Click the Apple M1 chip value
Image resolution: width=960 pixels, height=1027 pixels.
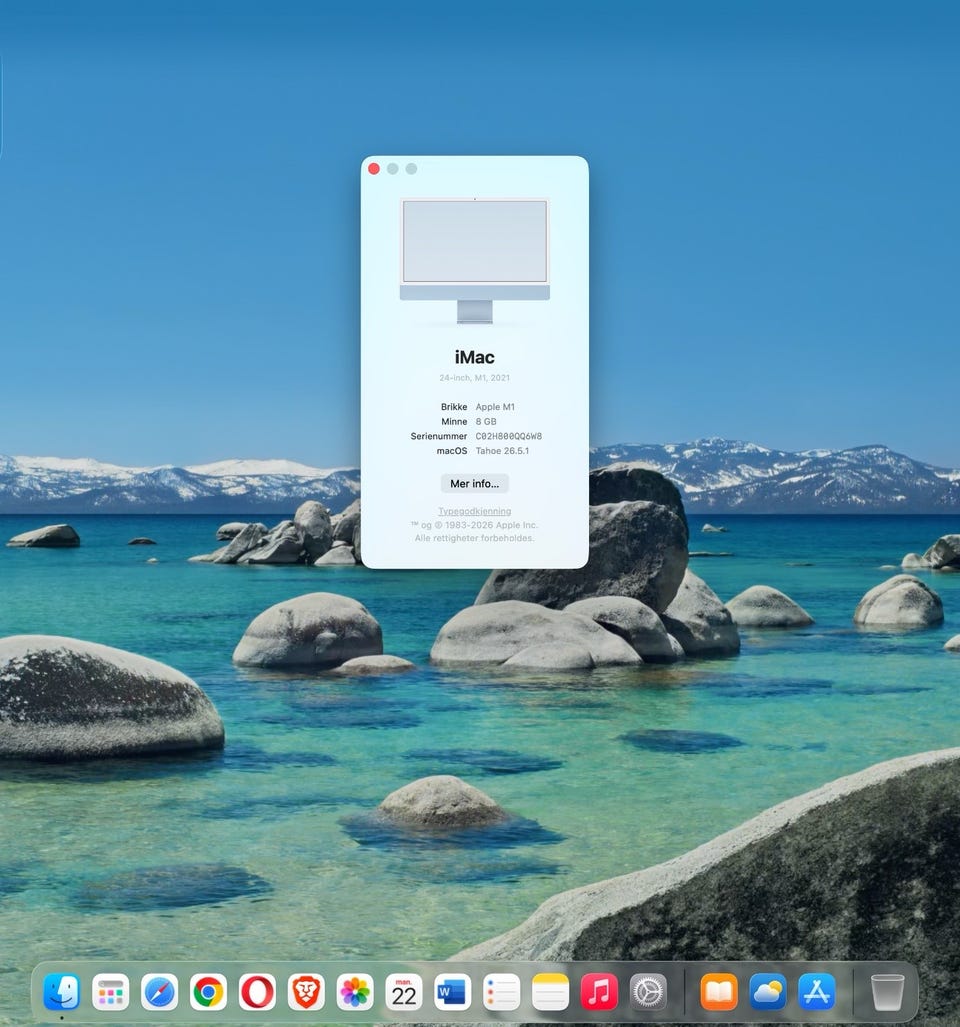[x=495, y=407]
